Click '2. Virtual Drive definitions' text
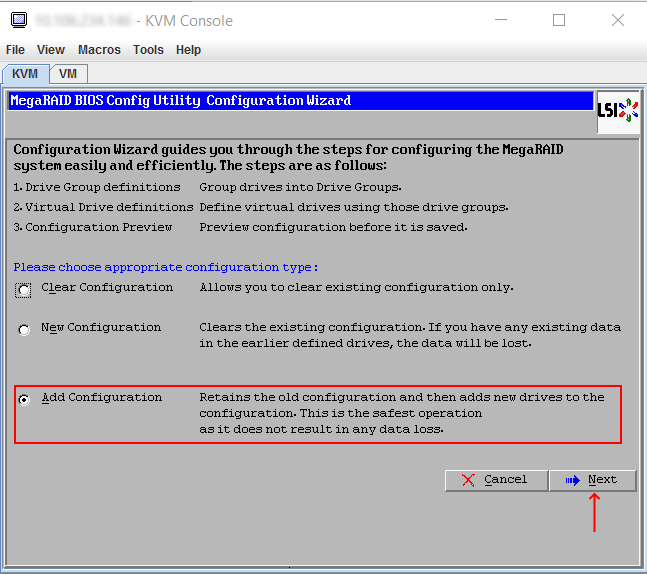The width and height of the screenshot is (647, 574). click(x=103, y=207)
